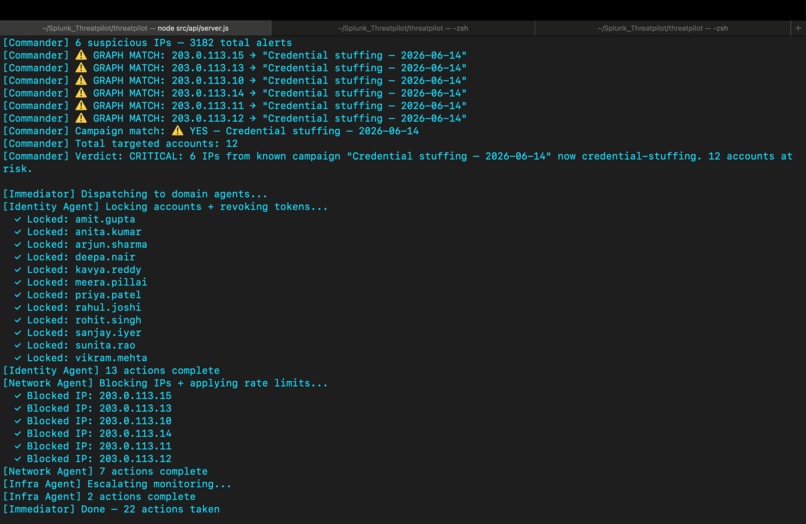The image size is (806, 524).
Task: Click the checkmark beside Locked: vikram.mehta
Action: coord(18,358)
